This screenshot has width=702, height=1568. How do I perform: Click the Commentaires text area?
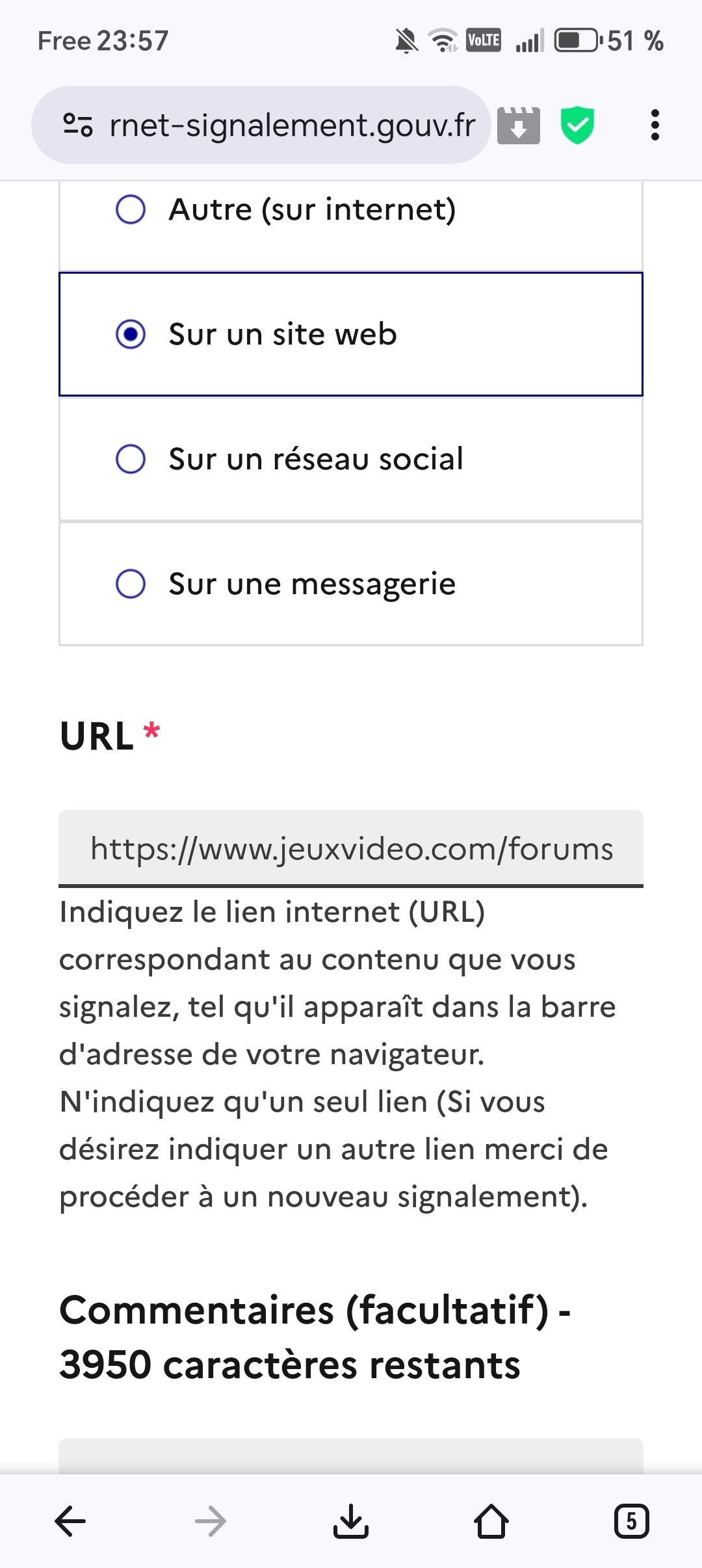[351, 1456]
